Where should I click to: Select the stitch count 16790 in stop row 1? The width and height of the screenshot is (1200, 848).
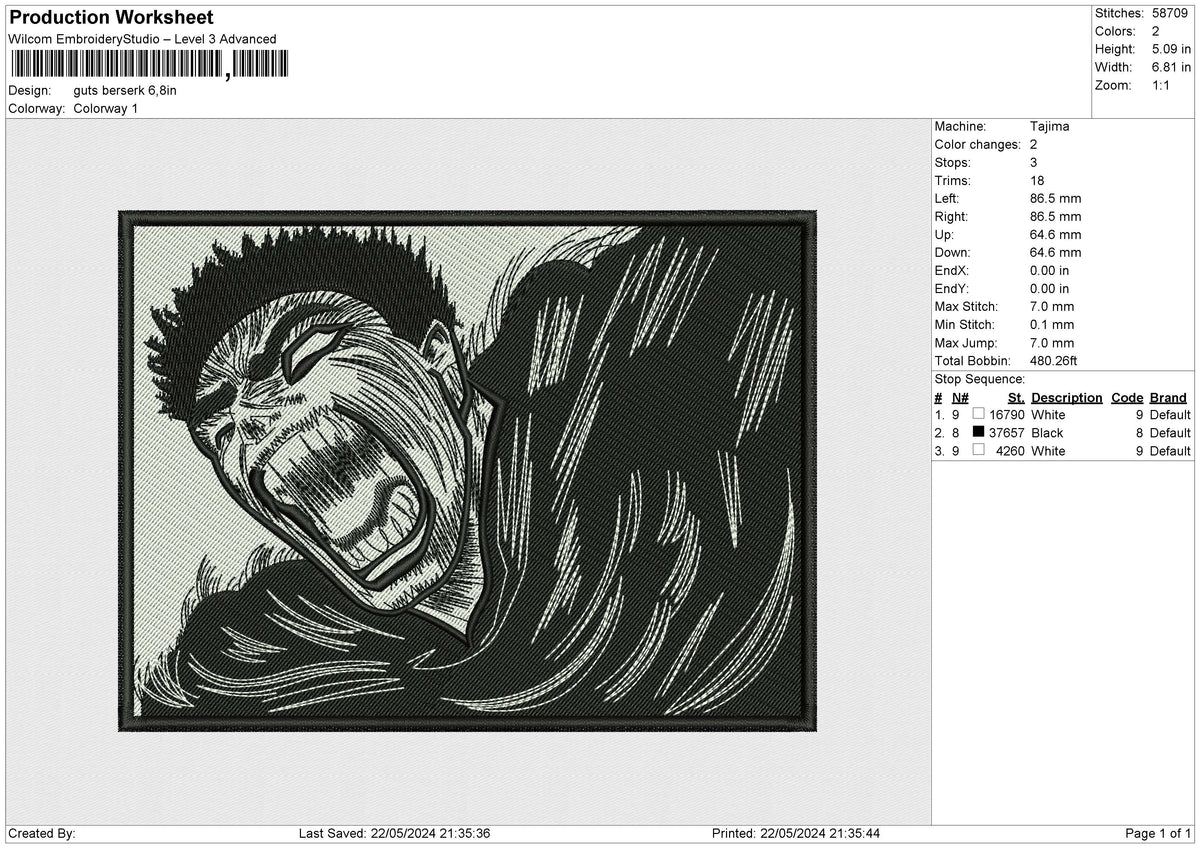[1007, 414]
